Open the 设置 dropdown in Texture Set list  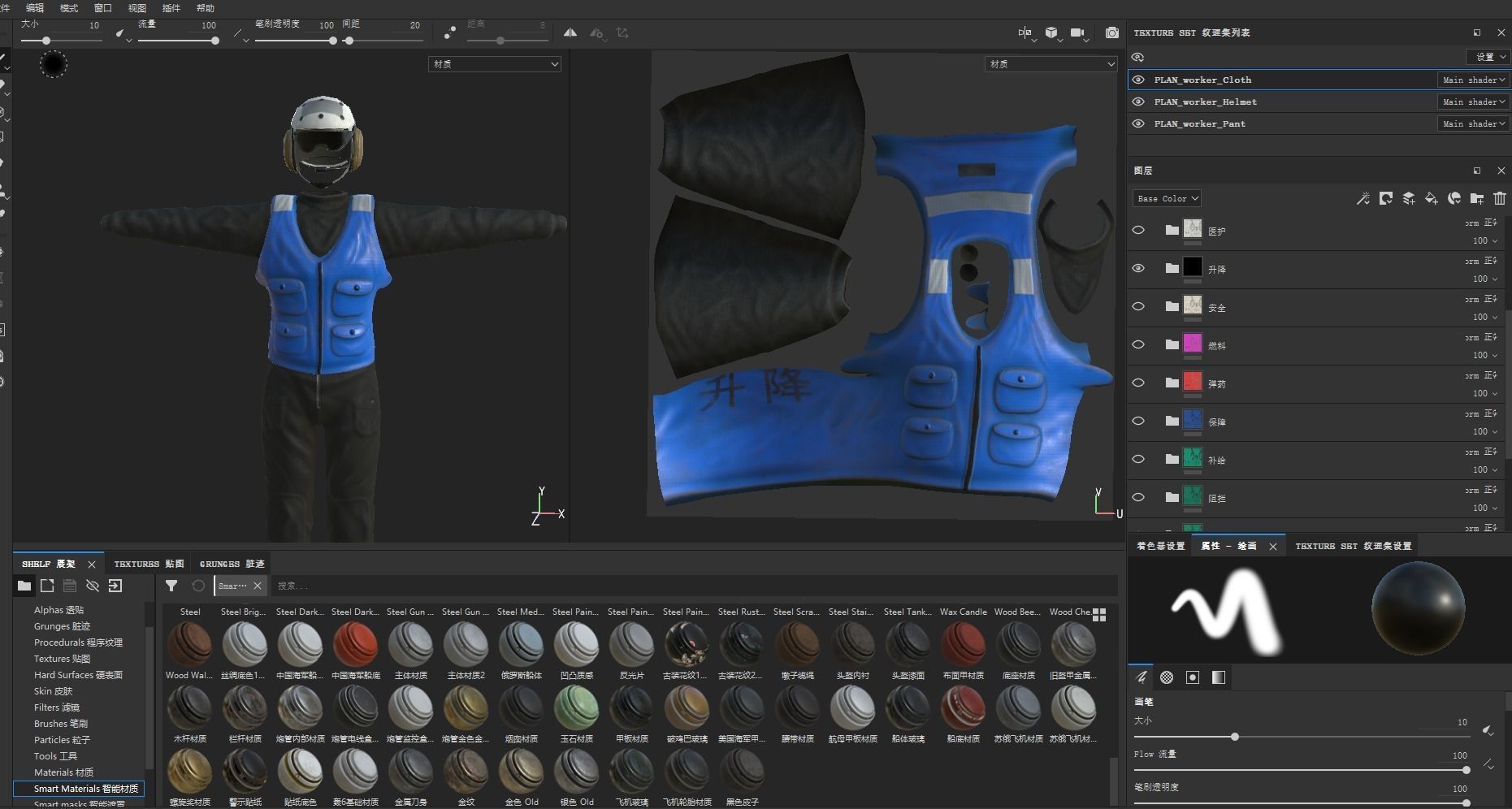click(x=1488, y=57)
